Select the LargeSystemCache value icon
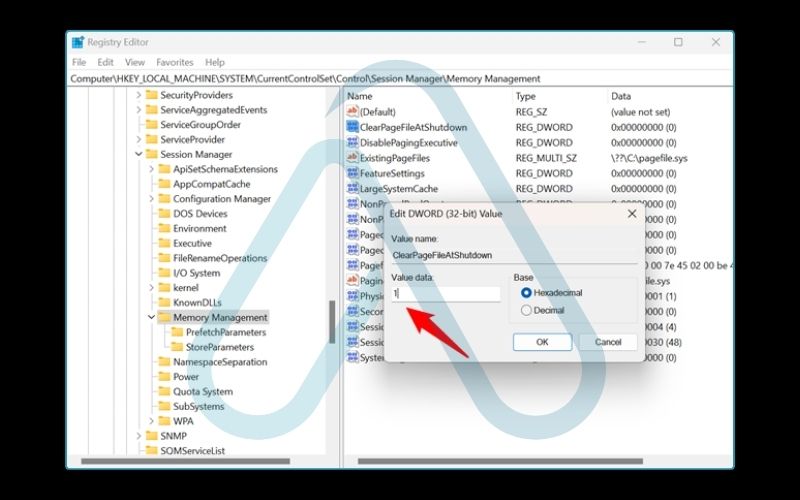 pyautogui.click(x=352, y=189)
